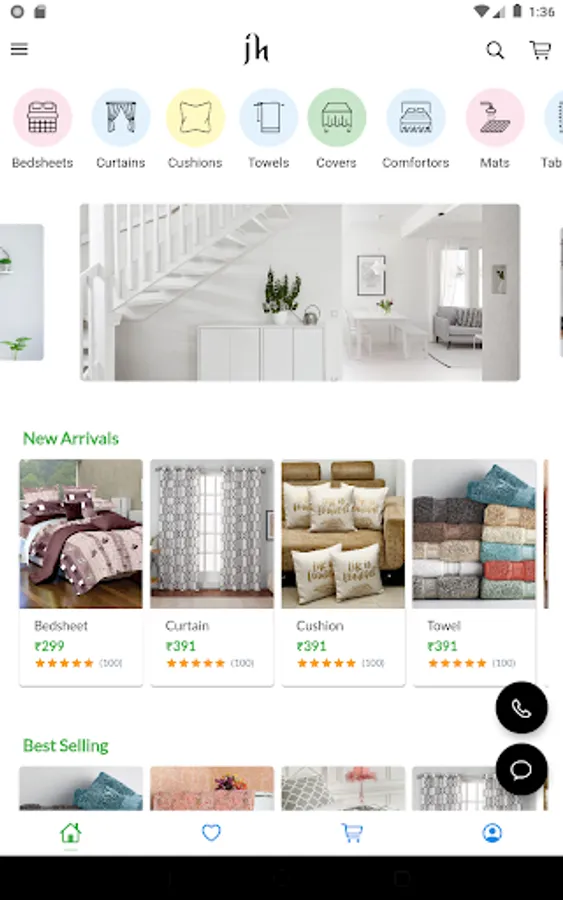Tap the white staircase banner image
This screenshot has width=563, height=900.
click(x=300, y=292)
